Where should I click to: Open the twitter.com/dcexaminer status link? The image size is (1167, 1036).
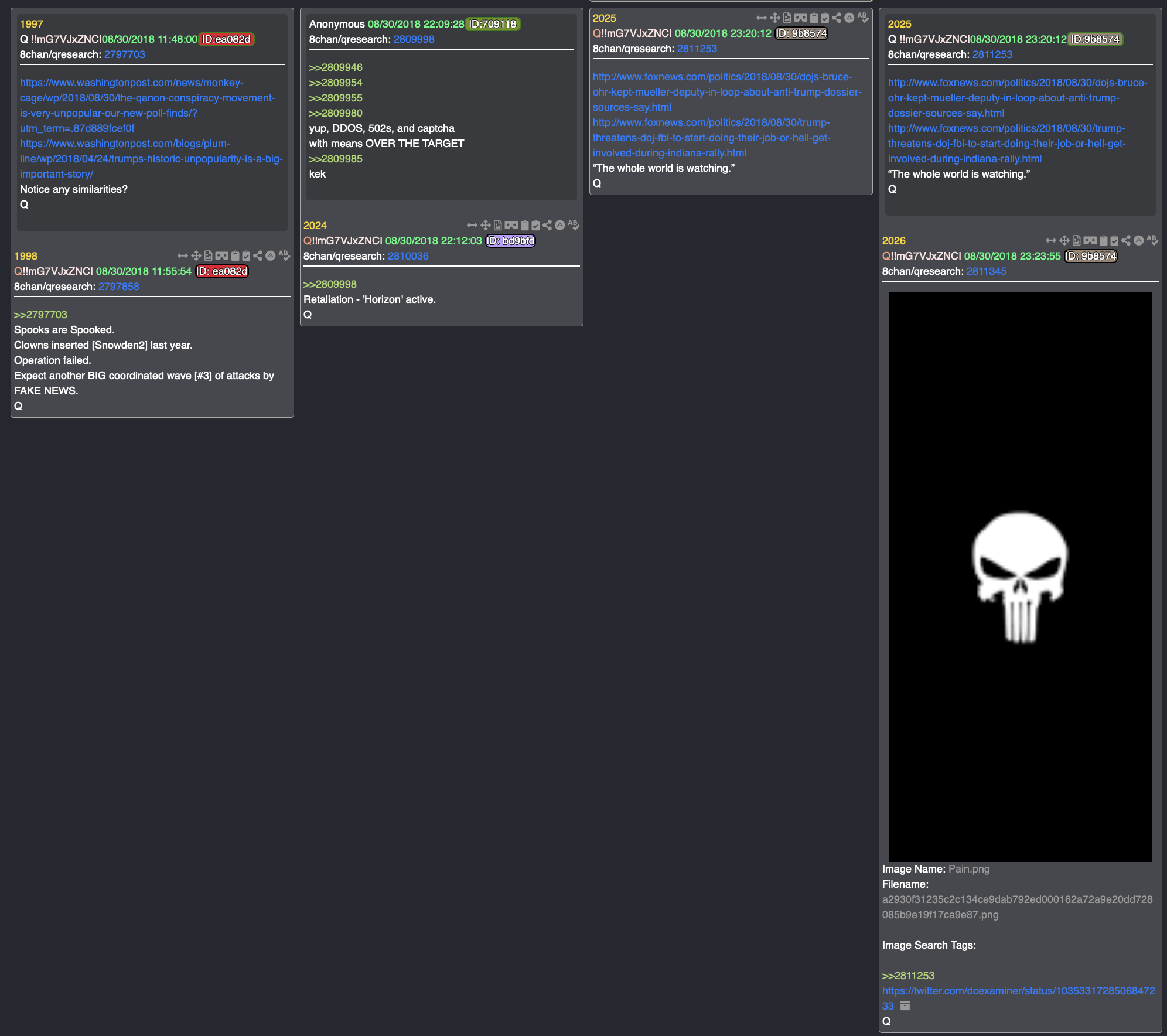click(x=1018, y=998)
